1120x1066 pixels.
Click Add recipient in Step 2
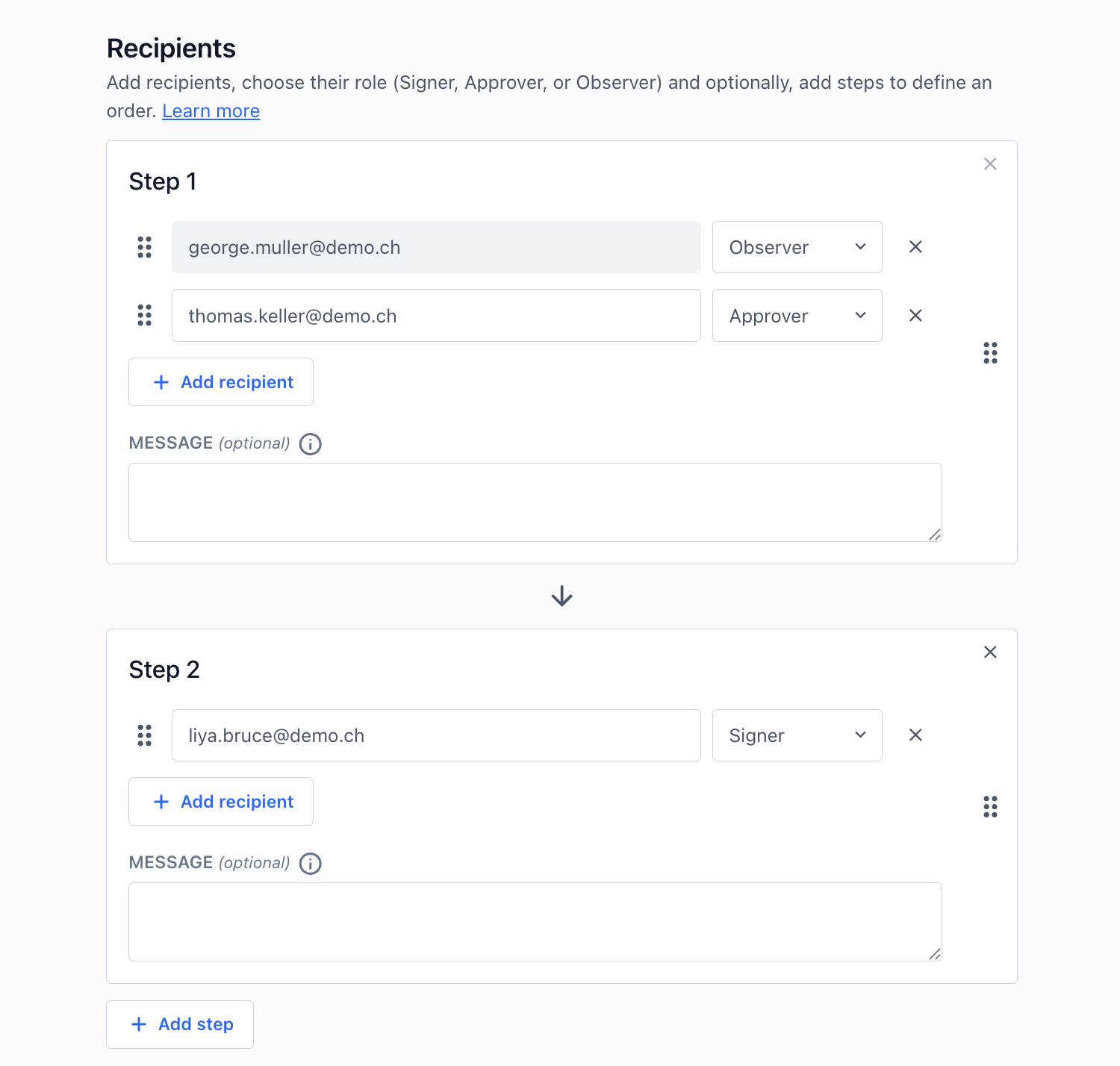click(221, 802)
